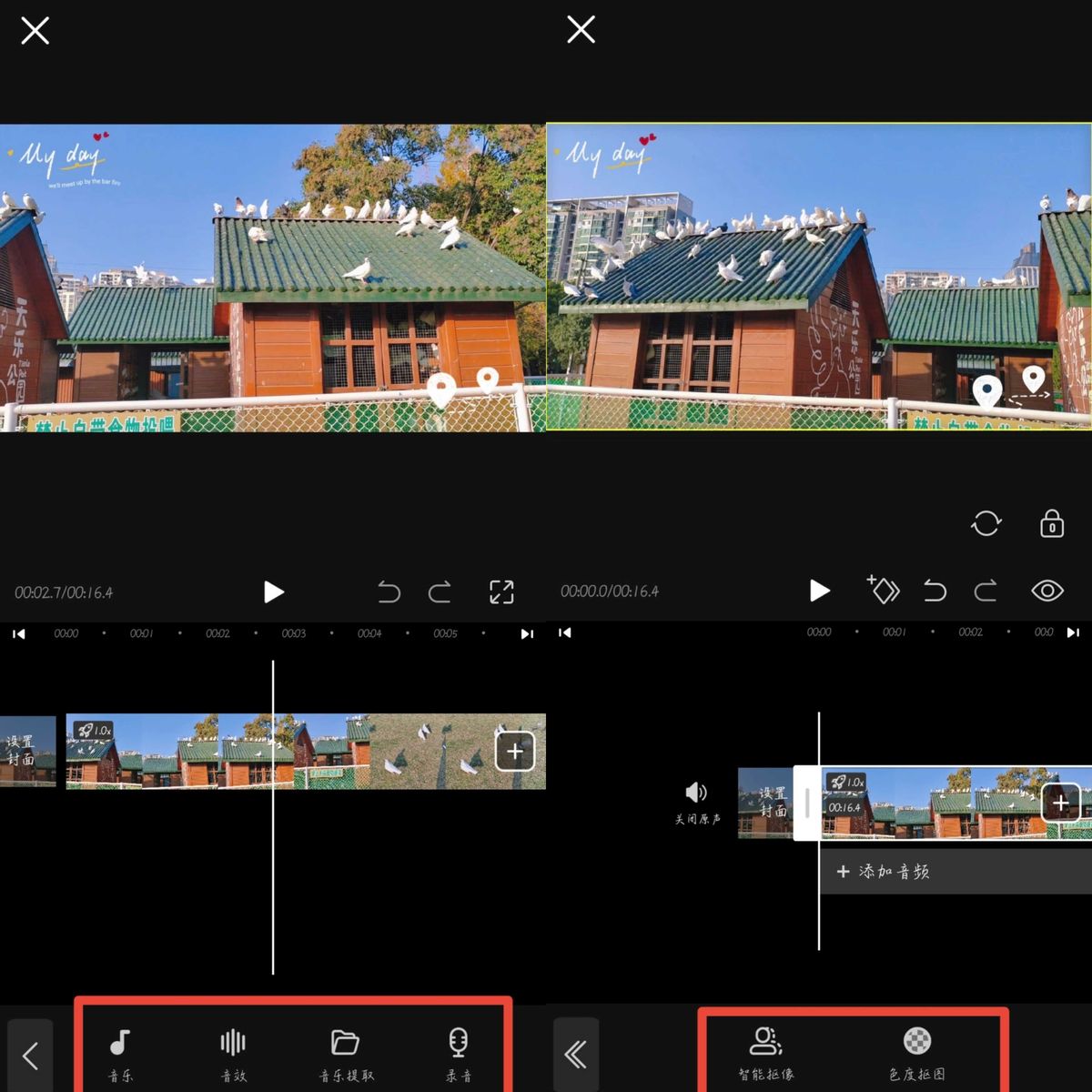Mute original sound (关闭原声)
Image resolution: width=1092 pixels, height=1092 pixels.
(697, 804)
